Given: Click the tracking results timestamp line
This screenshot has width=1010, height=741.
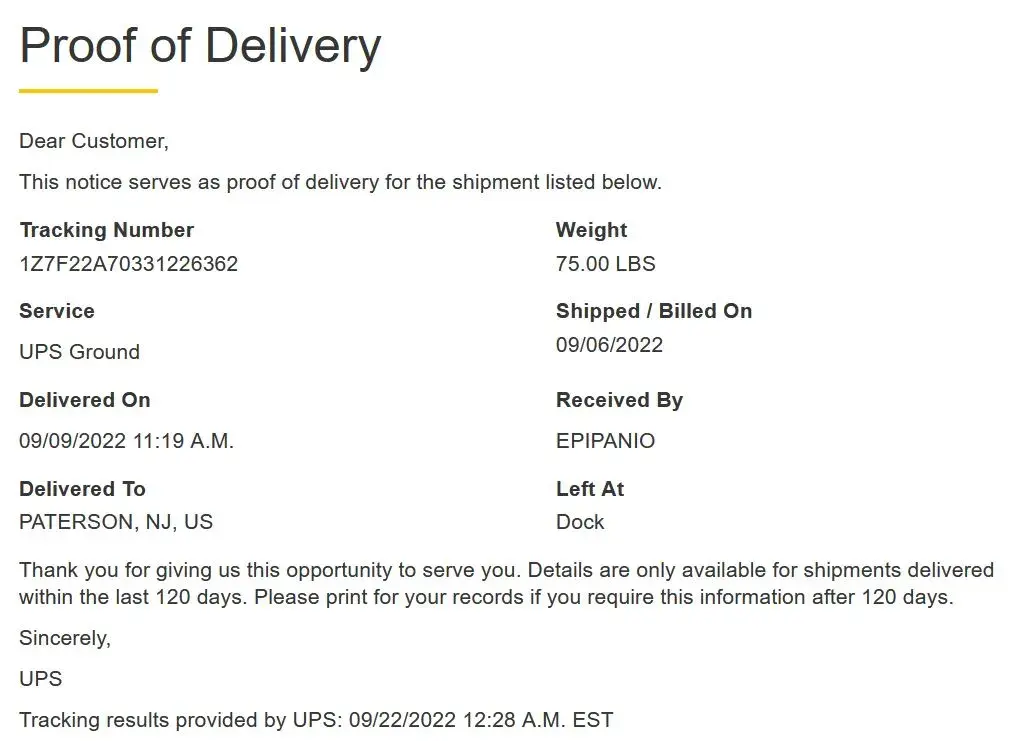Looking at the screenshot, I should tap(316, 719).
